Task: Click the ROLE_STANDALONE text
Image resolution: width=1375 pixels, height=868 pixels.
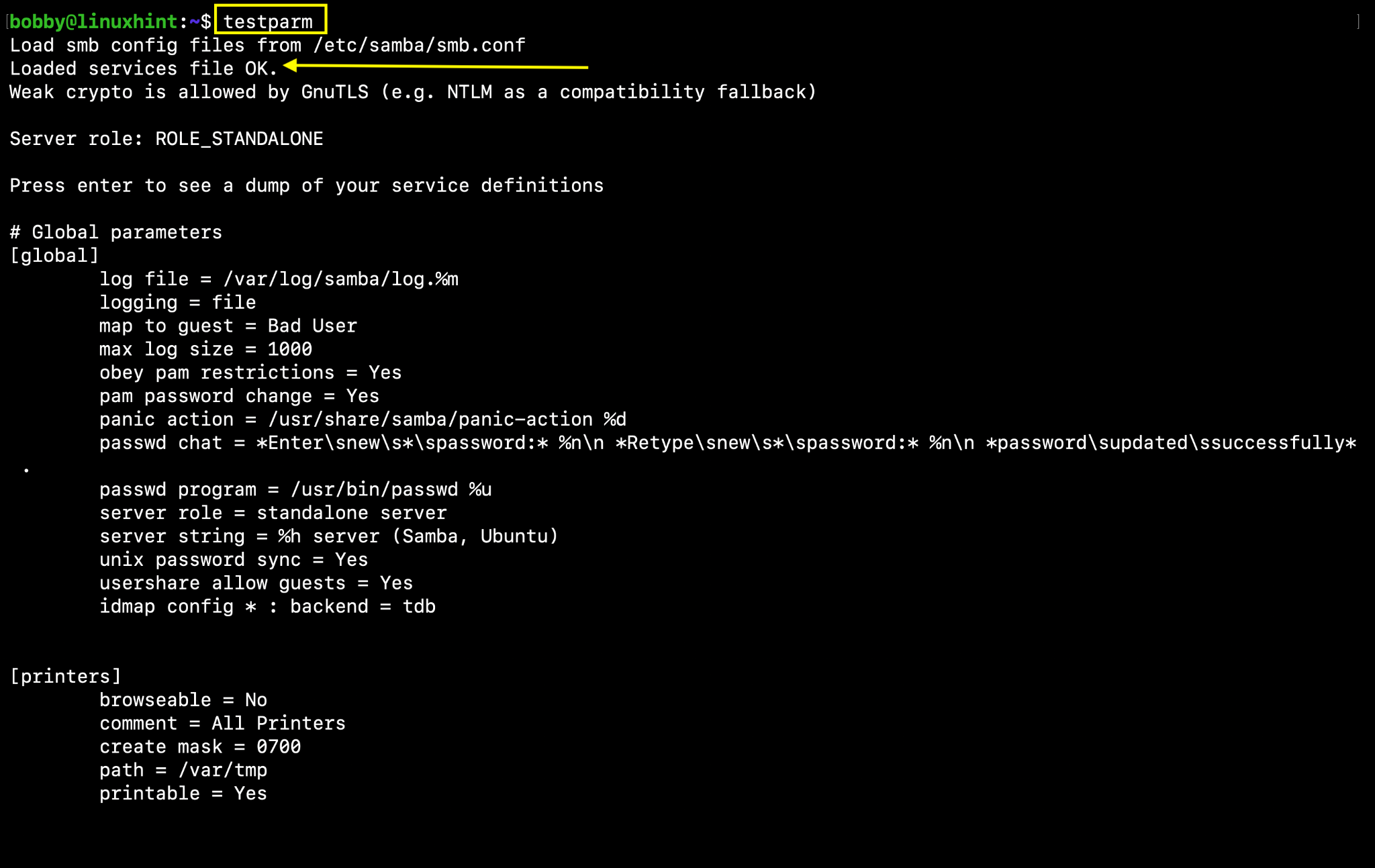Action: [239, 139]
